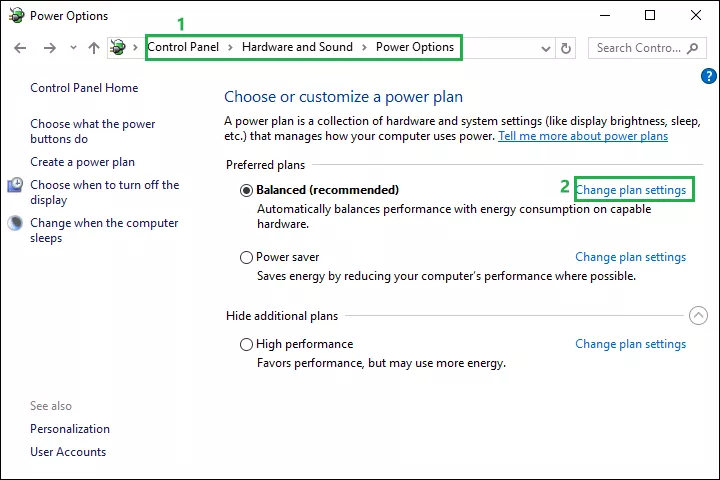Click the Power Options icon in address bar
The width and height of the screenshot is (720, 480).
(x=118, y=47)
